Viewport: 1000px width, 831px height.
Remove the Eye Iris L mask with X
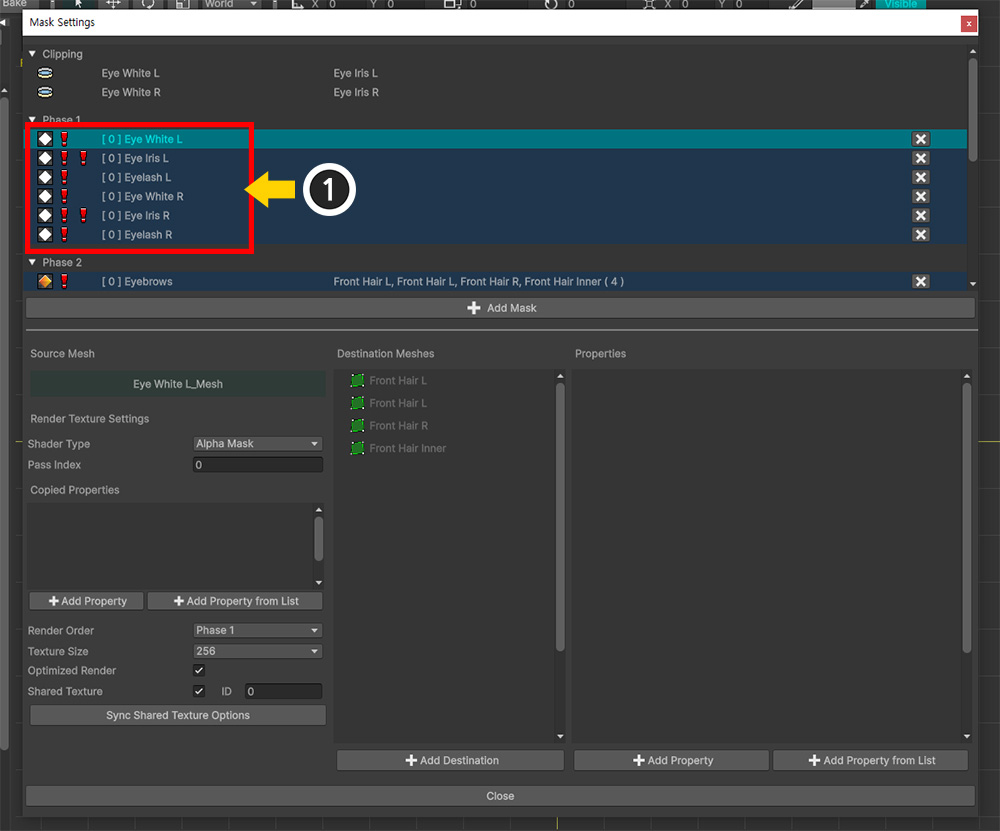(x=920, y=158)
